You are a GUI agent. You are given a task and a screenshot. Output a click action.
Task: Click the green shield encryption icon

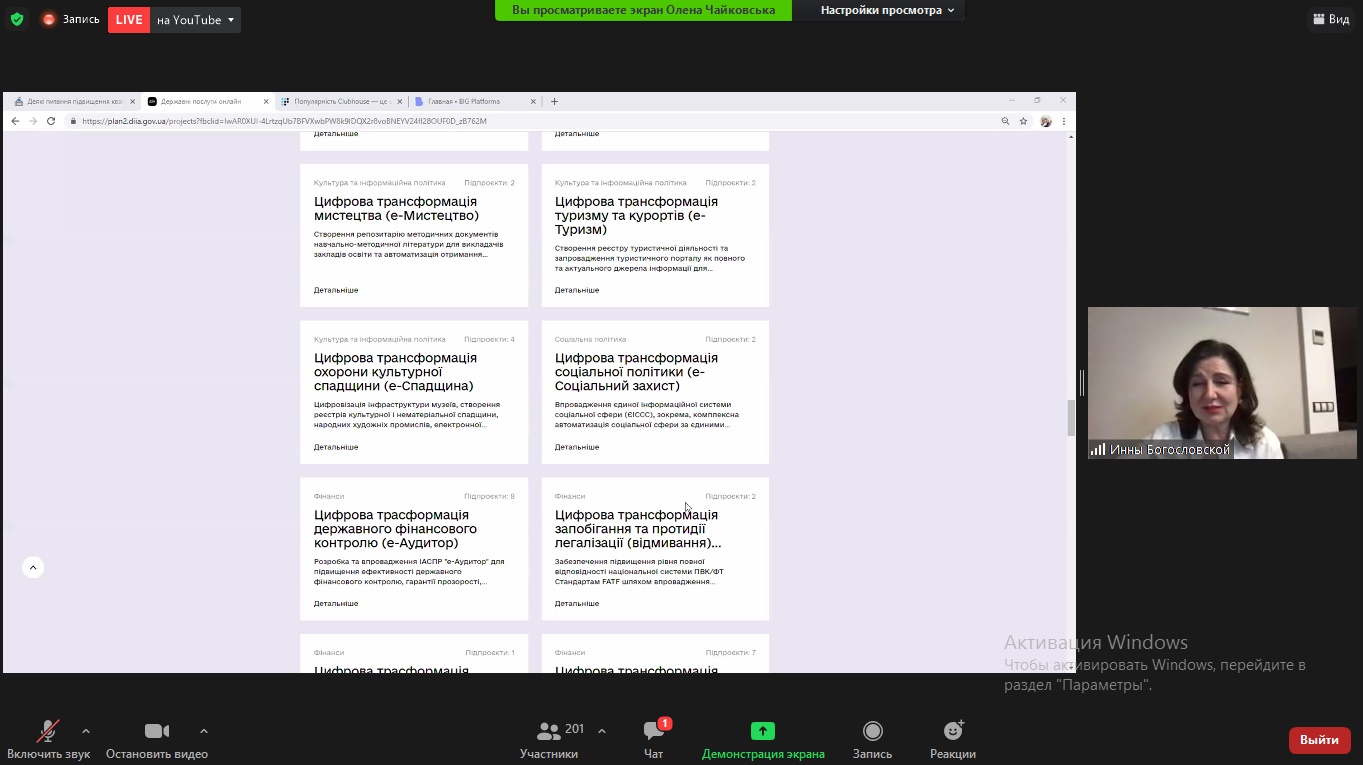point(17,19)
